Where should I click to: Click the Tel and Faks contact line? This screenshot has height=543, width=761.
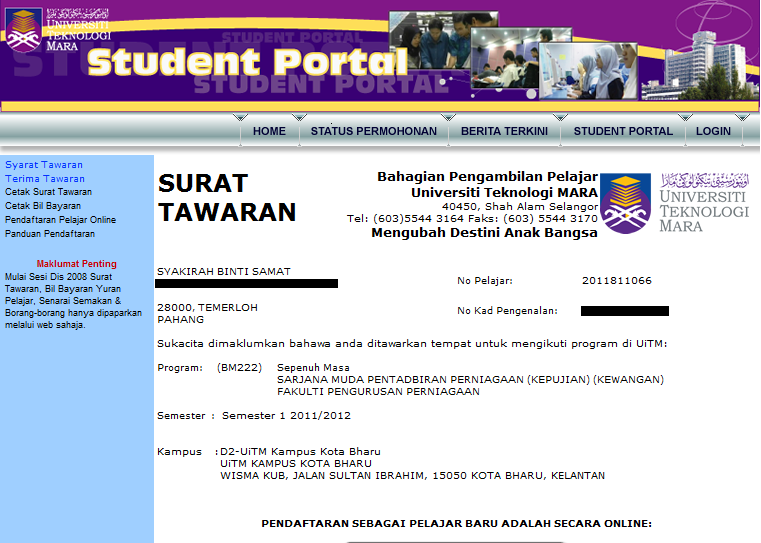(472, 219)
